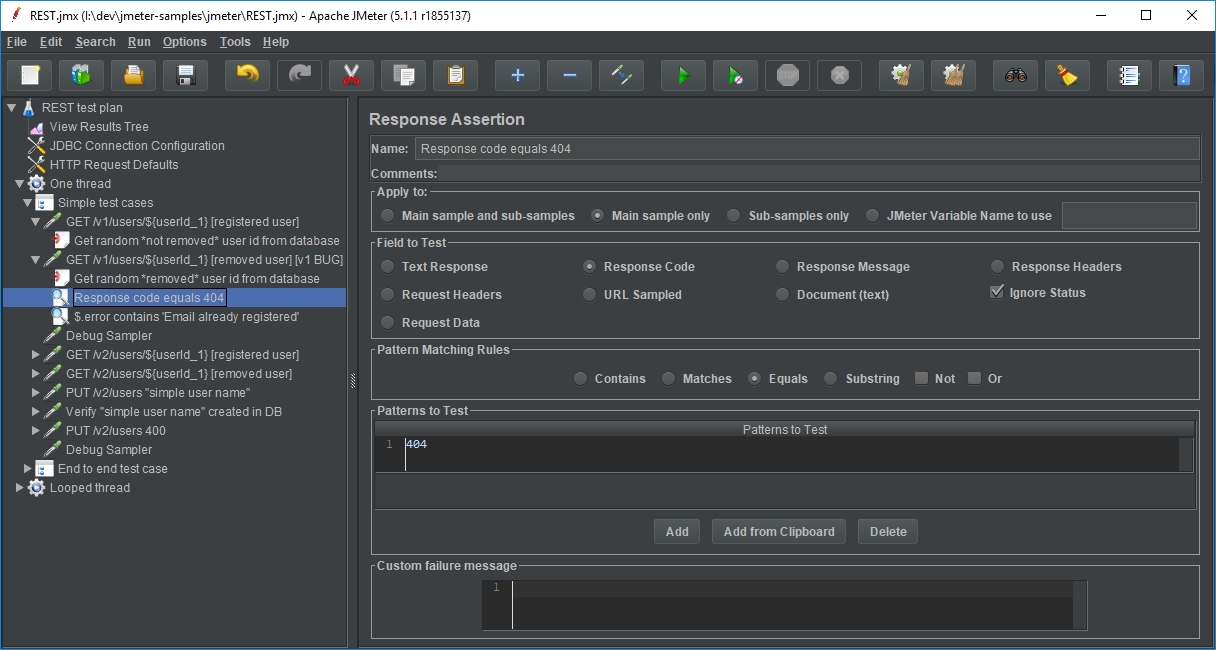Collapse GET /v1 removed user sampler
The image size is (1216, 650).
(36, 260)
